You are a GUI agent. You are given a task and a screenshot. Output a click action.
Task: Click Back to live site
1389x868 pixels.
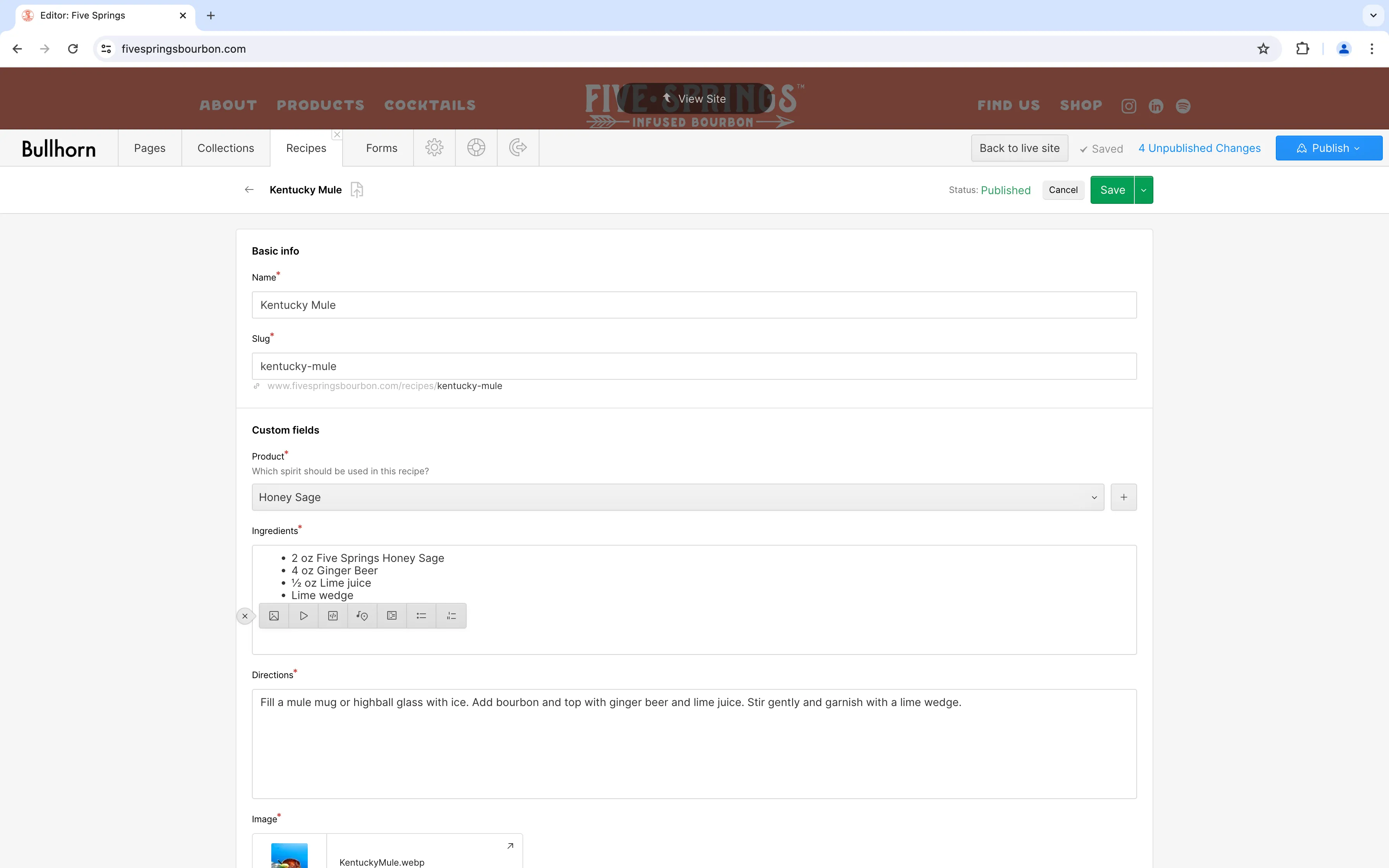(x=1019, y=148)
